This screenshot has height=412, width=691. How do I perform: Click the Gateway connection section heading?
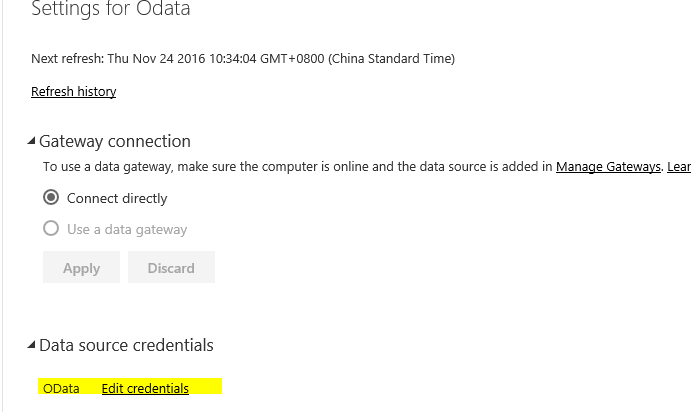[115, 141]
